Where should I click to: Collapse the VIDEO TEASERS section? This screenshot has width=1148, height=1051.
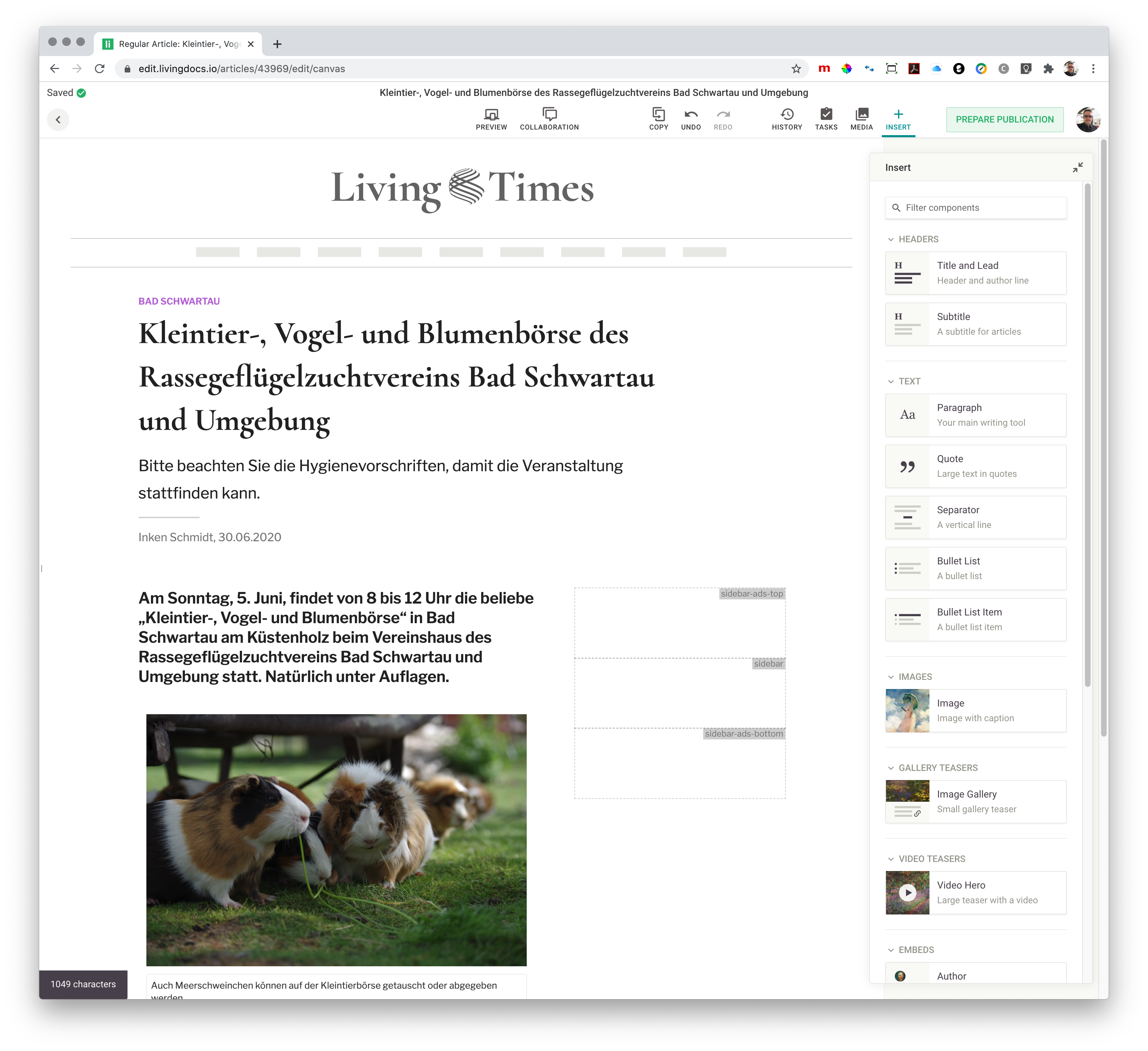click(x=926, y=859)
